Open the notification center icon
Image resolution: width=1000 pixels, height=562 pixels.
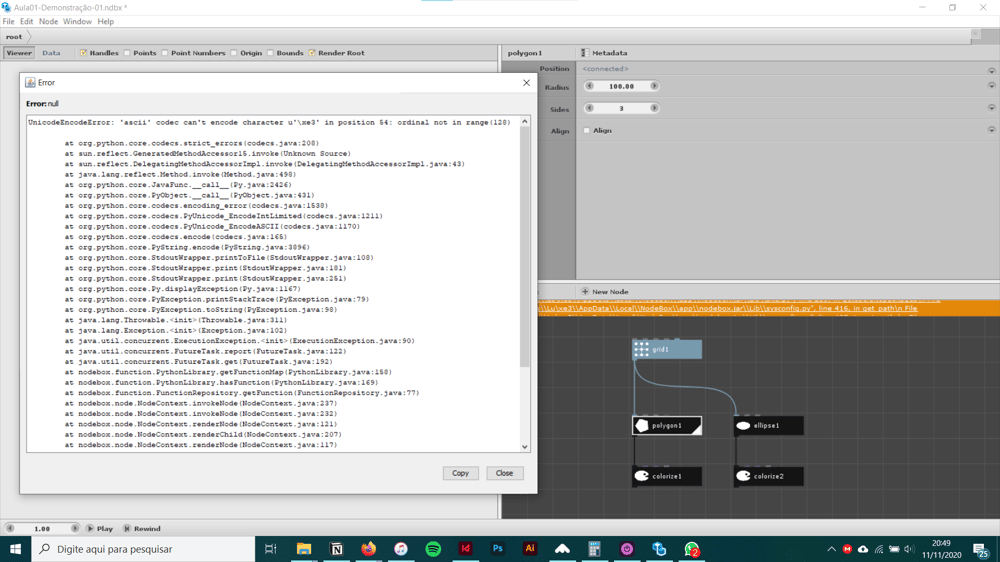point(981,549)
